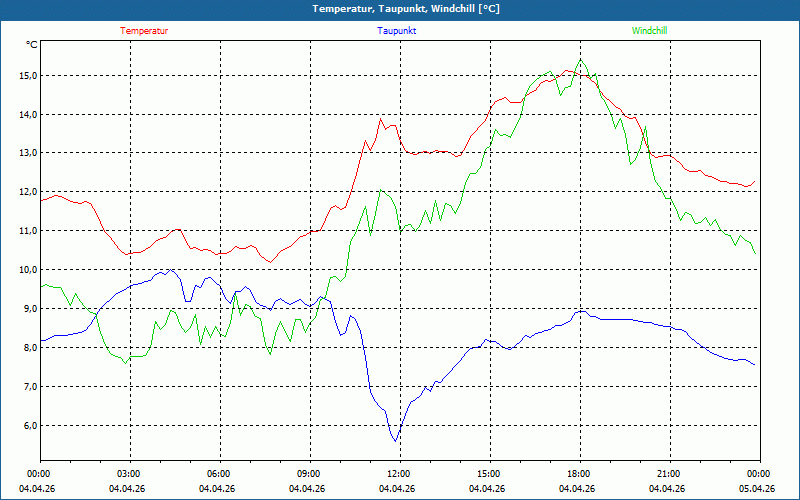Click the green Windchill legend label

[649, 31]
